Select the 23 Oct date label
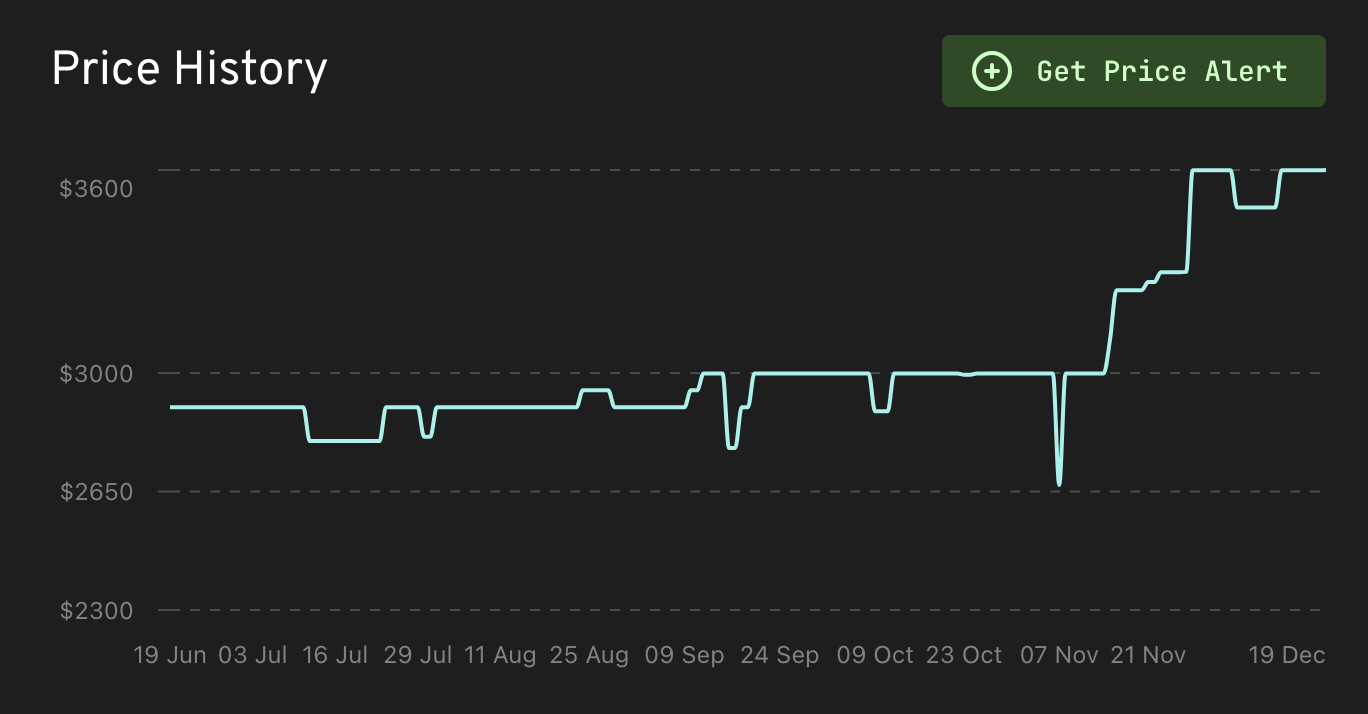Viewport: 1368px width, 714px height. tap(964, 655)
